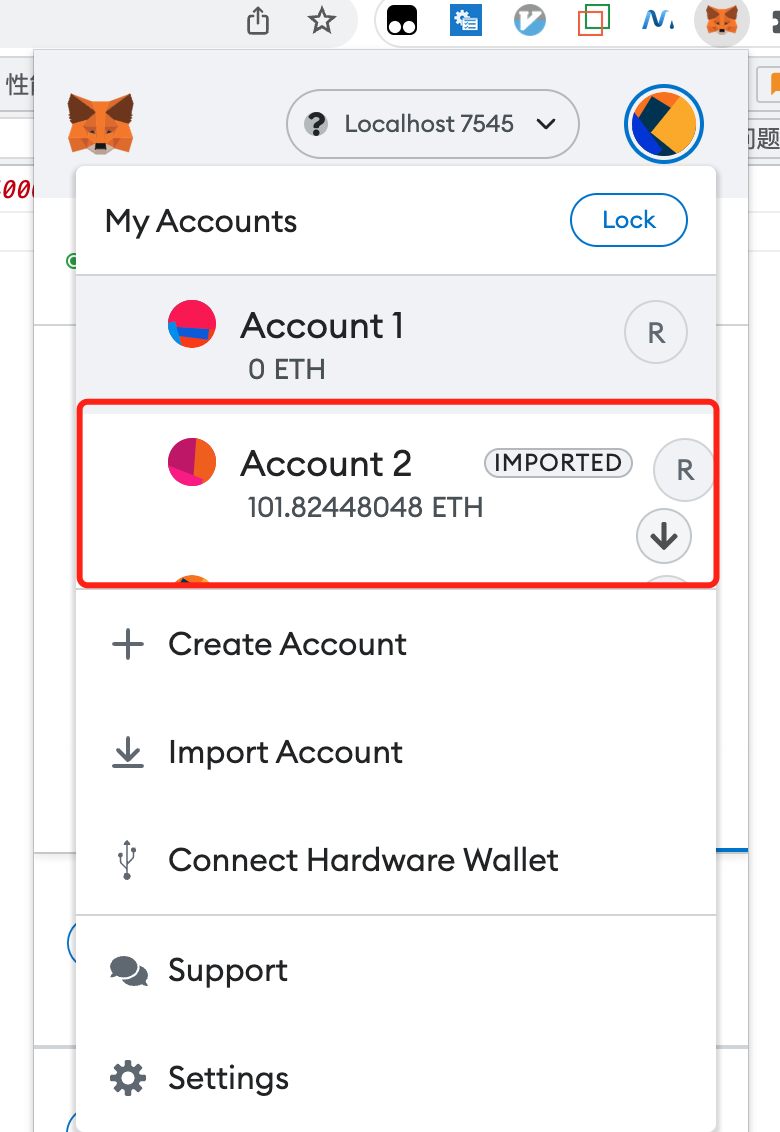Click the account avatar identicon at top right
Viewport: 780px width, 1132px height.
[664, 124]
